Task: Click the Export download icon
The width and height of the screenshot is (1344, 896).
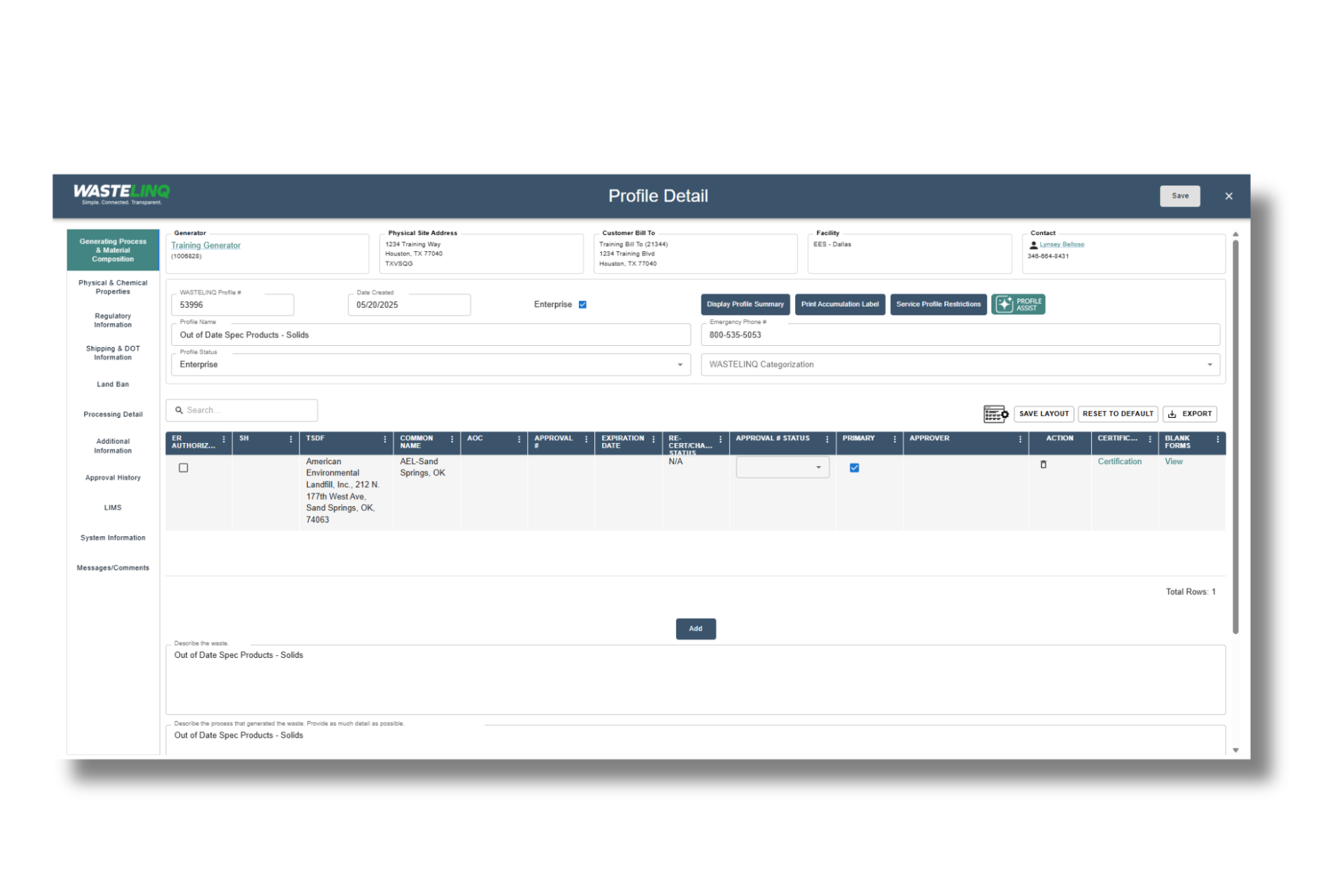Action: pos(1172,414)
